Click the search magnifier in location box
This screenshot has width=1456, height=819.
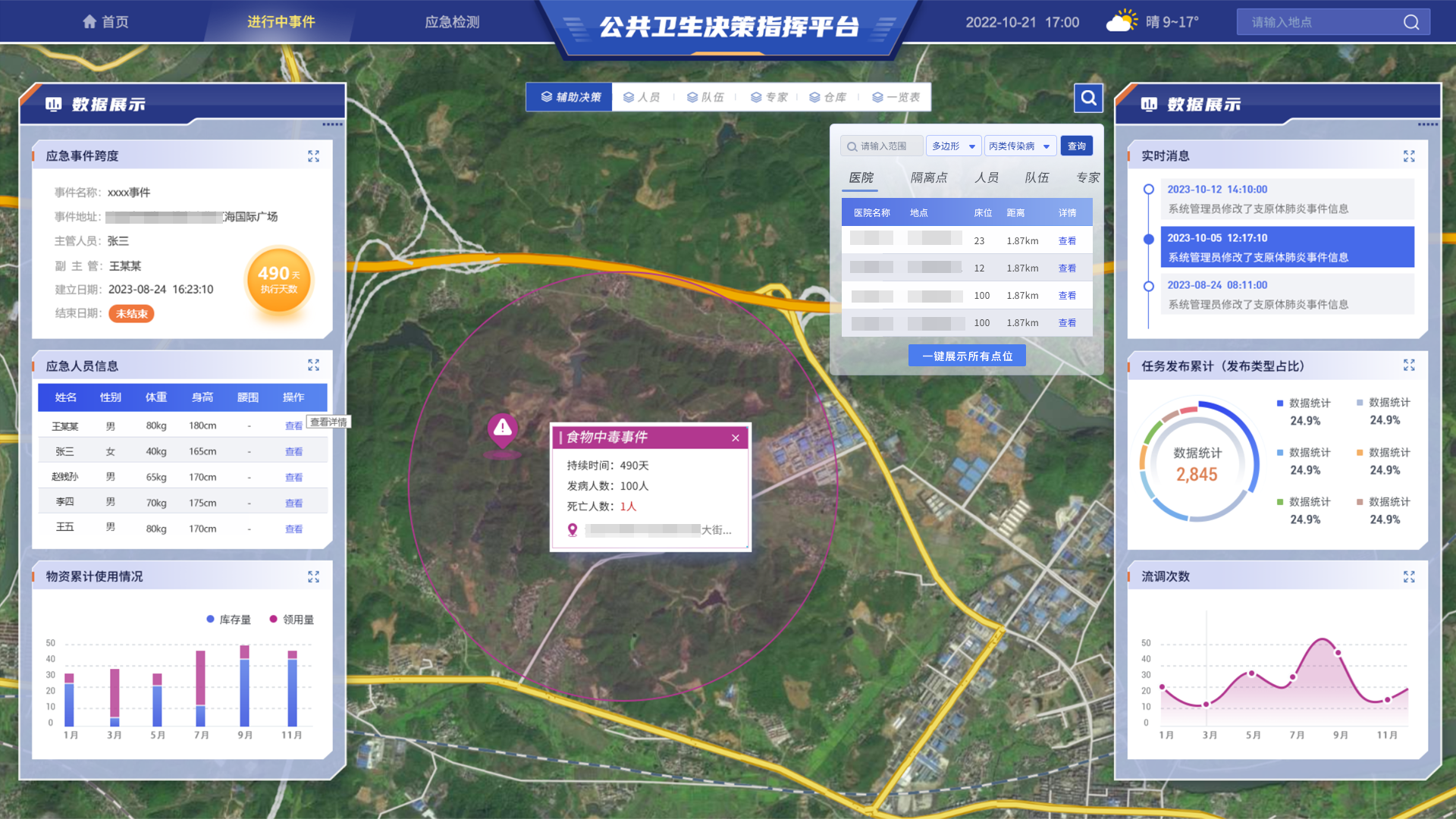click(x=1410, y=22)
